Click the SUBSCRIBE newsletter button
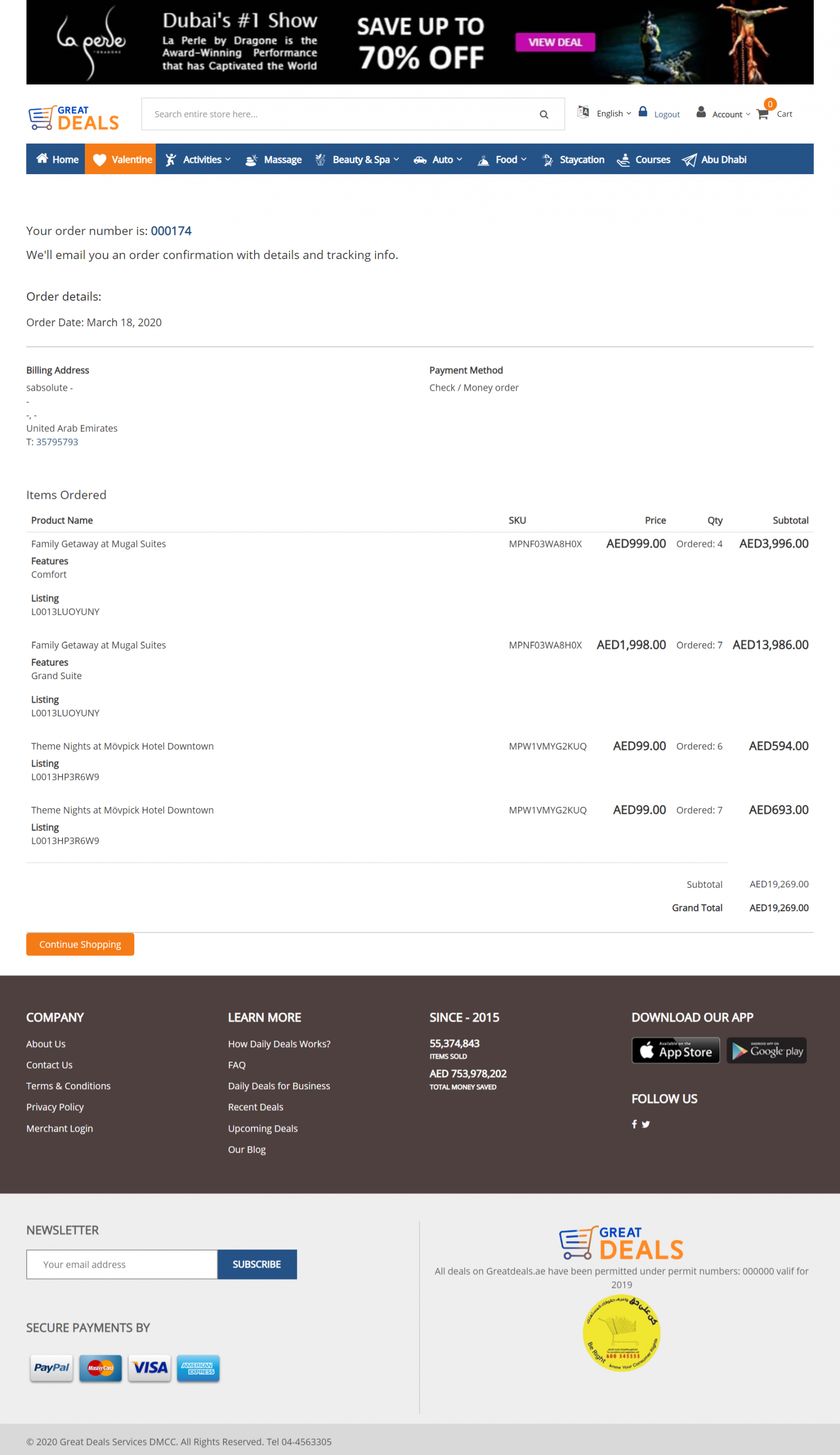 click(x=257, y=1264)
